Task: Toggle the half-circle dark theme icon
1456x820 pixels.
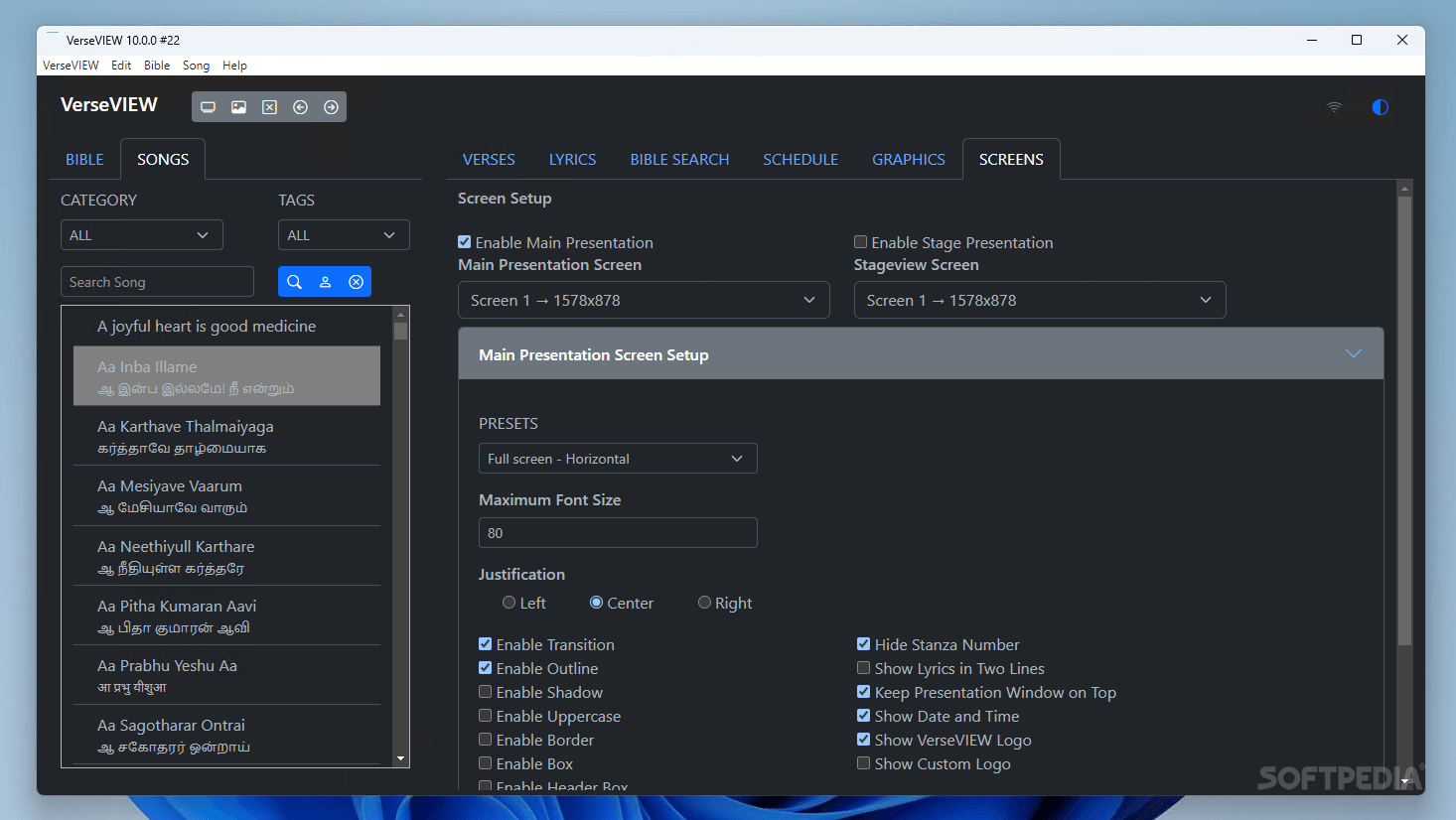Action: pos(1380,107)
